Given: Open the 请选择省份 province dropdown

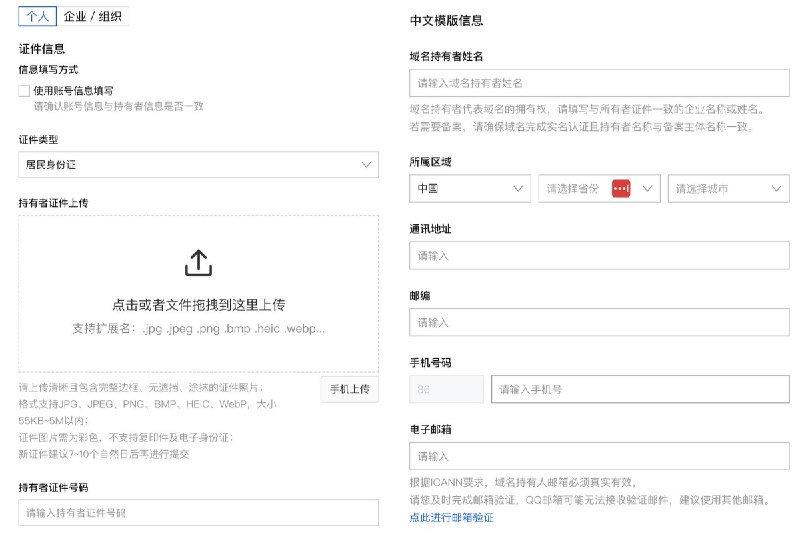Looking at the screenshot, I should (x=599, y=188).
